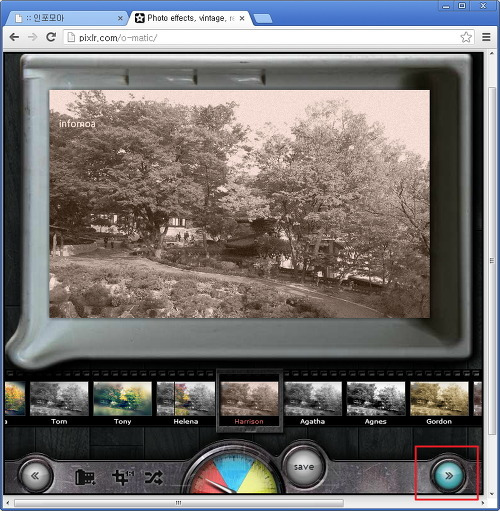Select the Harrison effect thumbnail
The width and height of the screenshot is (500, 511).
(x=249, y=399)
